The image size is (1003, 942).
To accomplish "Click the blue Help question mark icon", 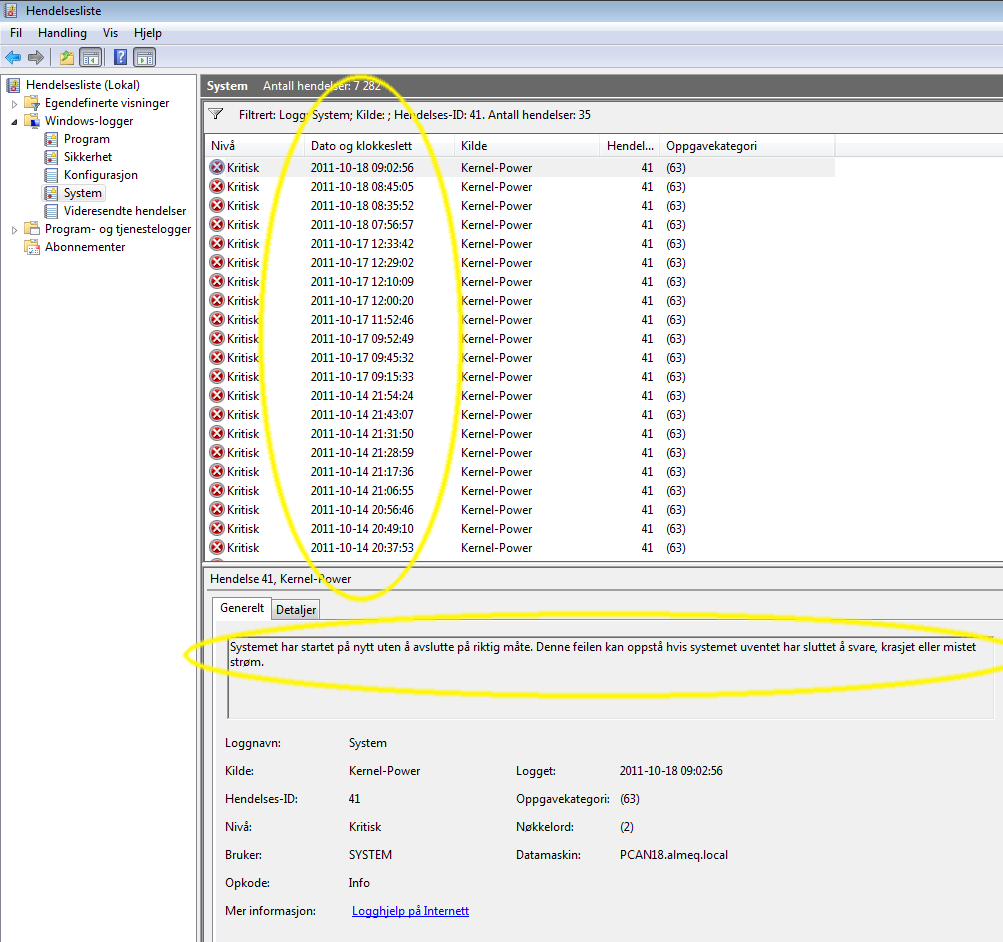I will (120, 57).
